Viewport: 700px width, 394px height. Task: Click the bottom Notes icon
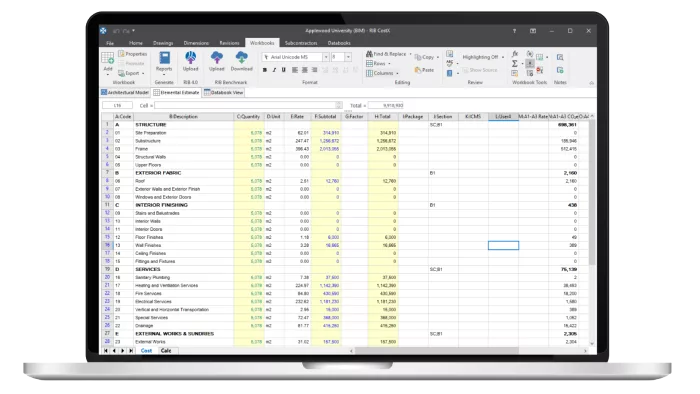click(560, 71)
